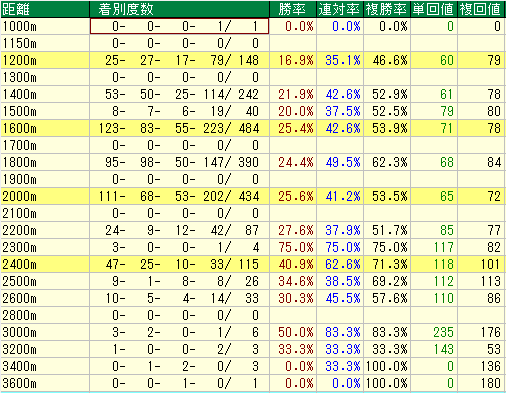Click the 30.3% win rate value
The height and width of the screenshot is (393, 506).
pos(296,298)
